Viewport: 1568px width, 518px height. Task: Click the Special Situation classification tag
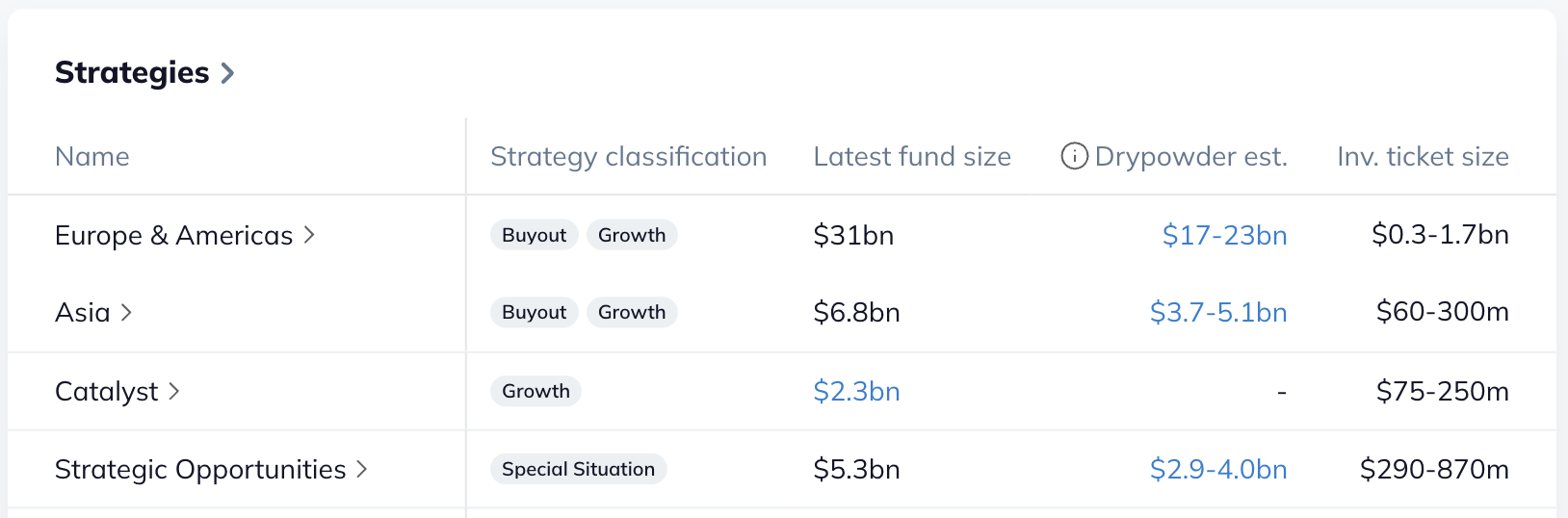[578, 470]
